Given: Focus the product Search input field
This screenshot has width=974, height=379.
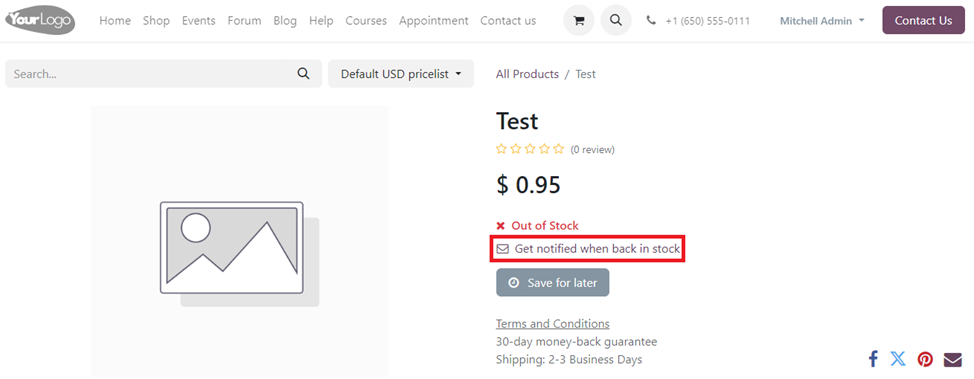Looking at the screenshot, I should [x=149, y=74].
